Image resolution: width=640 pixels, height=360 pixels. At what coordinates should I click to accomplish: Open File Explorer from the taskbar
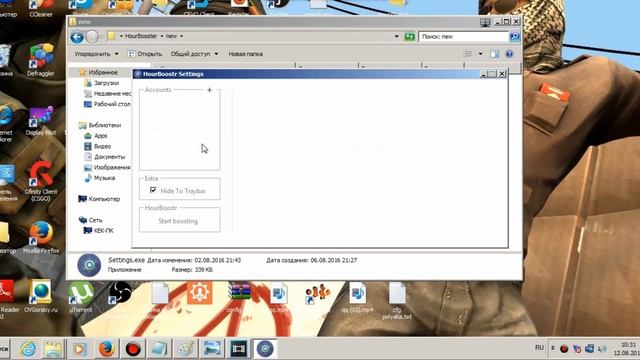53,349
